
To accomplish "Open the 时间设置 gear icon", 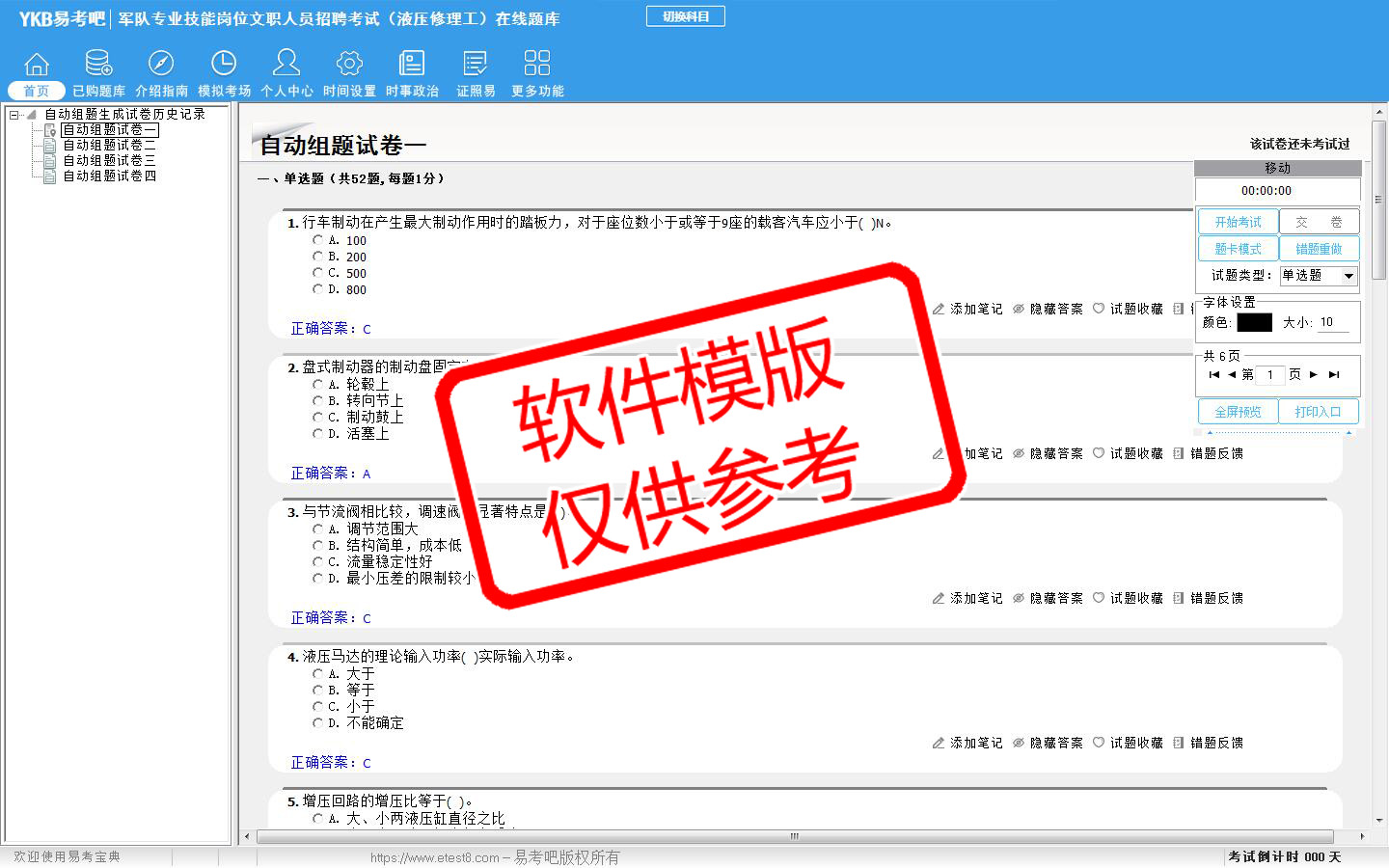I will coord(349,64).
